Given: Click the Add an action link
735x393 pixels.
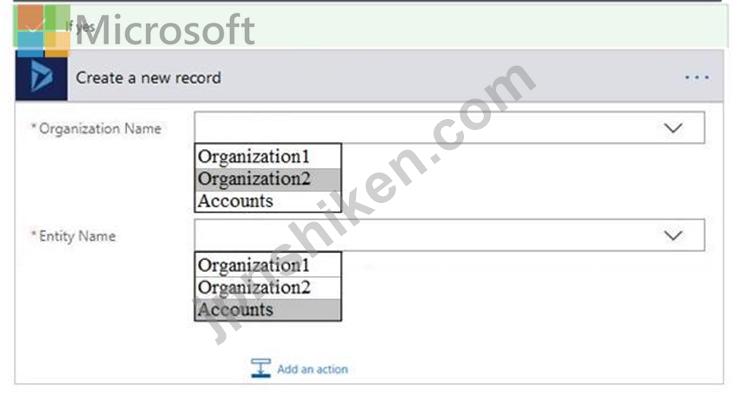Looking at the screenshot, I should coord(312,369).
